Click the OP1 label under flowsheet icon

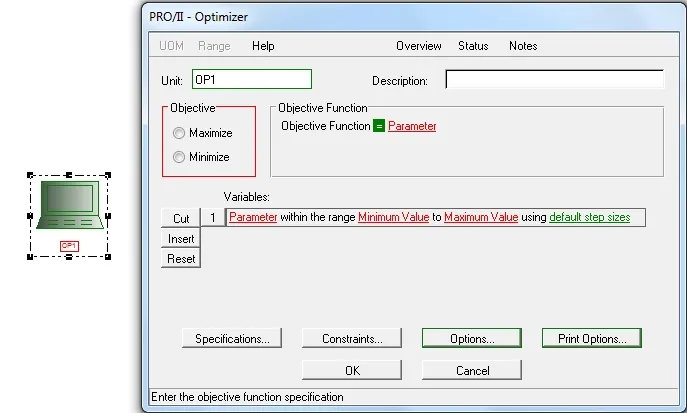[x=69, y=246]
